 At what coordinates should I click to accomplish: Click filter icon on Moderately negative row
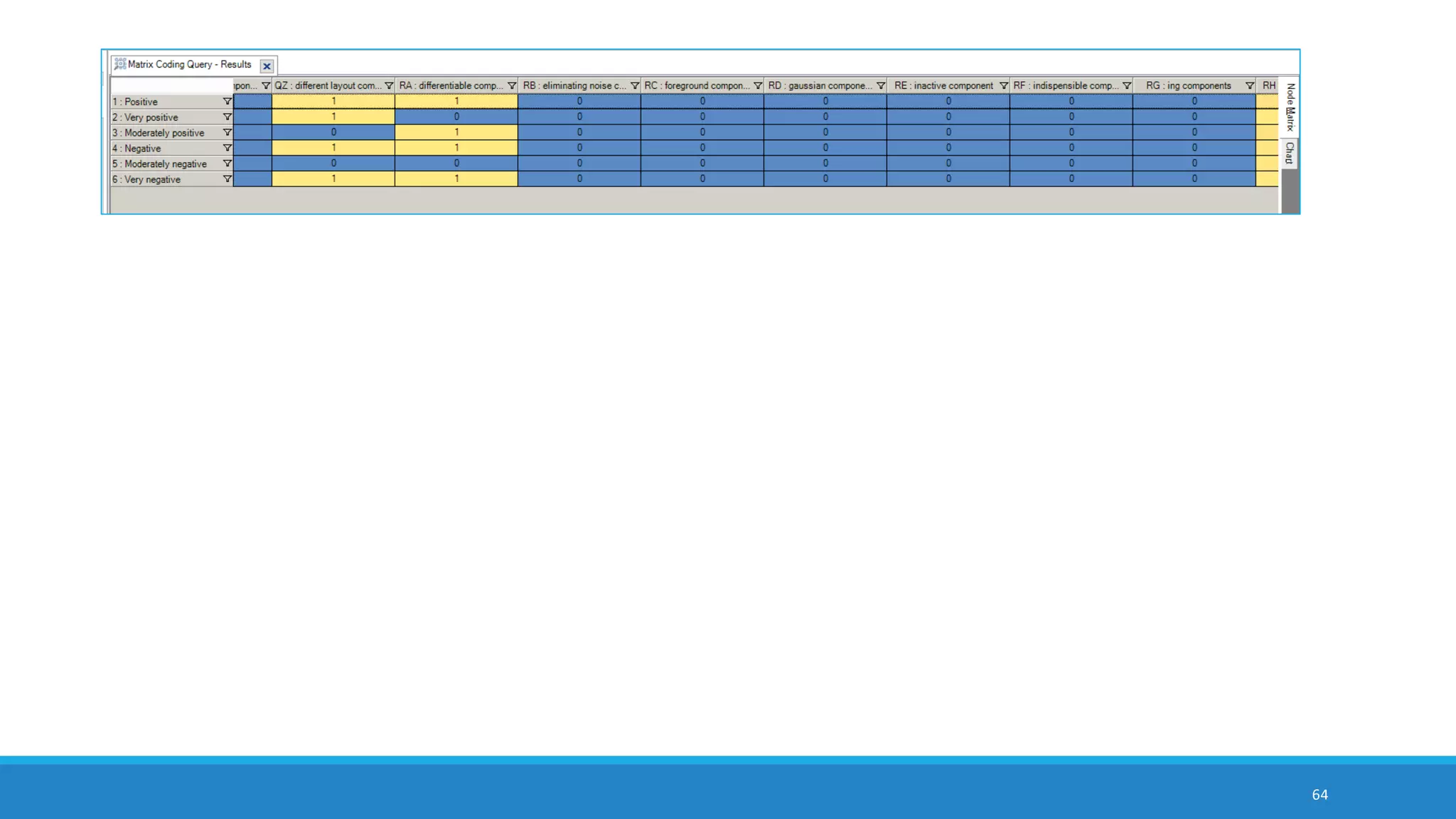coord(227,164)
